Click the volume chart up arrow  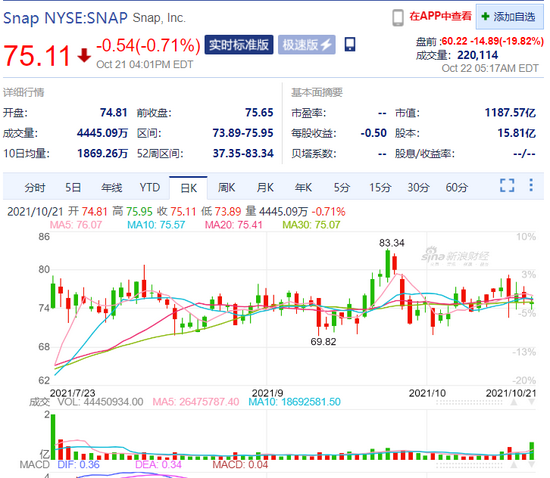point(514,402)
